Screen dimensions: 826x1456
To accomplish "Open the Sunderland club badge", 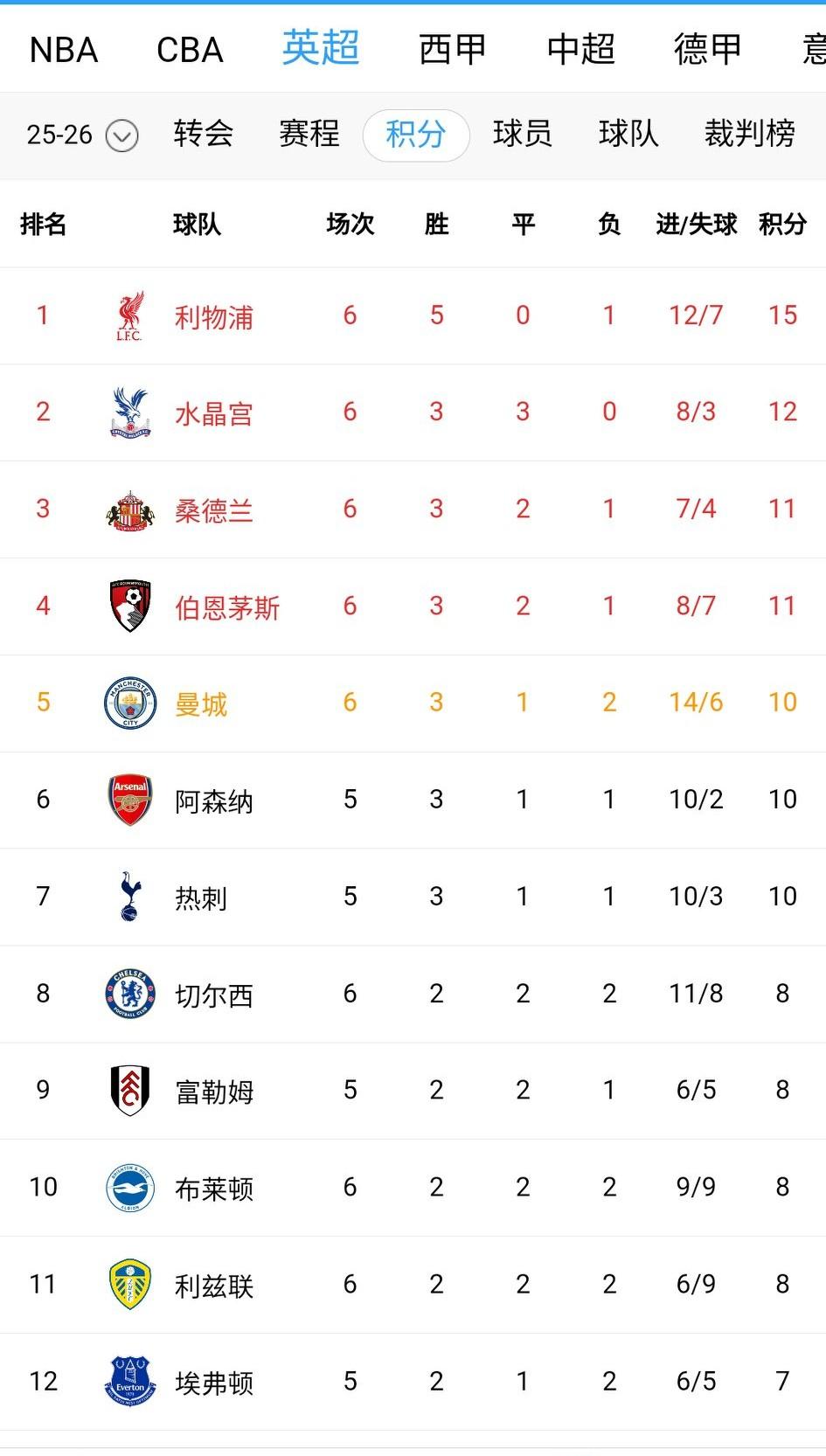I will pos(129,510).
